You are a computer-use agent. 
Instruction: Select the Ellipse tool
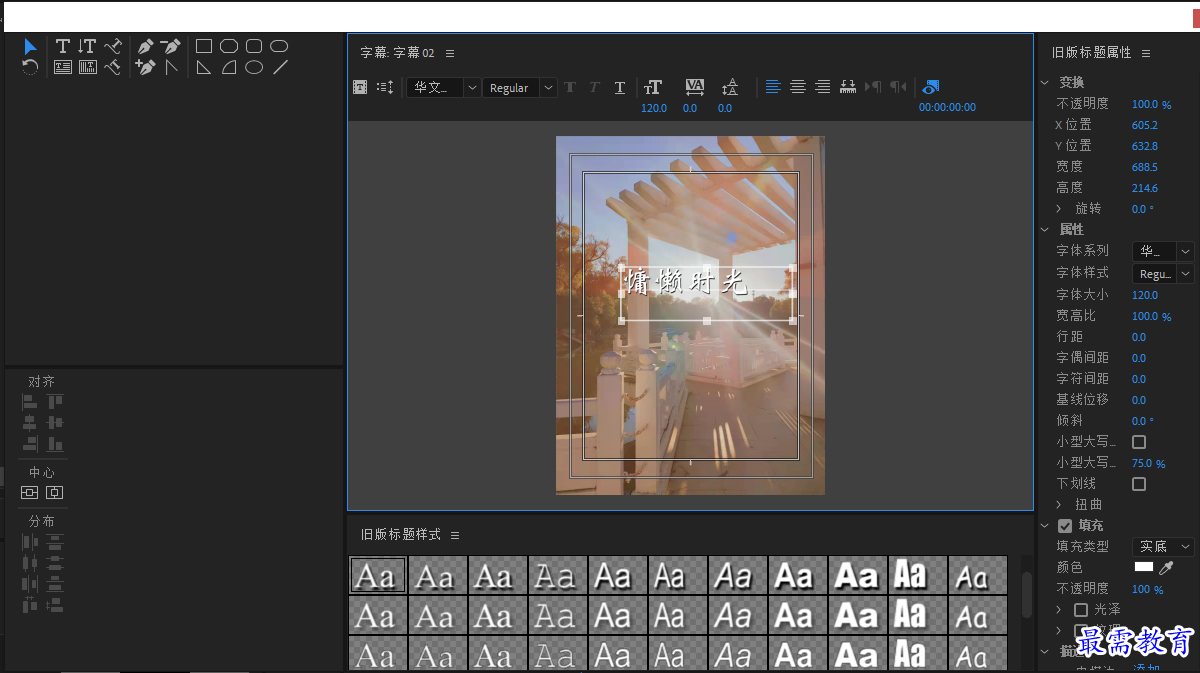(254, 67)
